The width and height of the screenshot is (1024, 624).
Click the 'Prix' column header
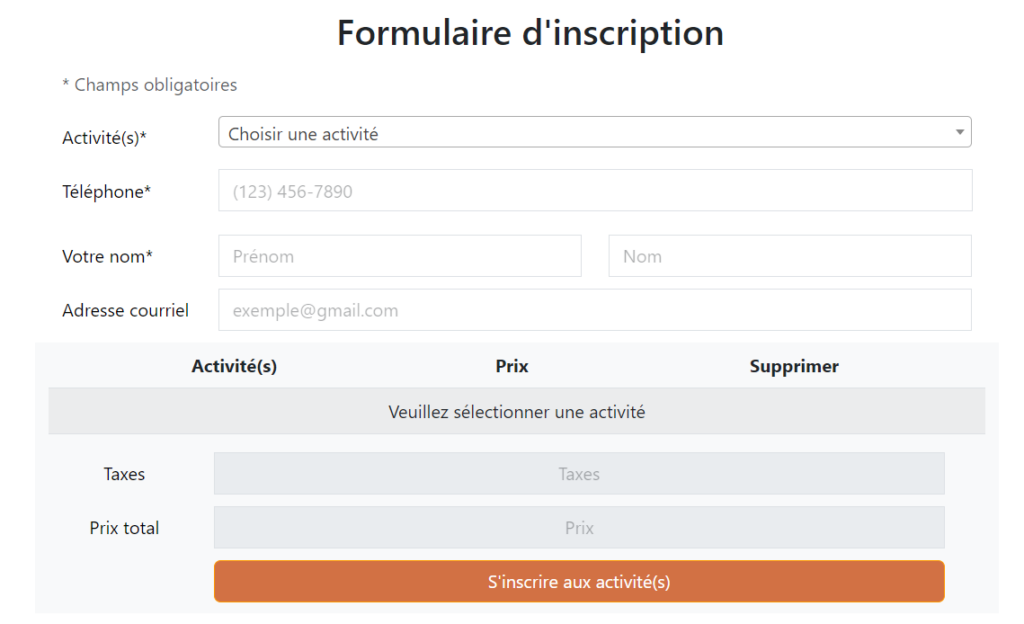click(x=512, y=366)
